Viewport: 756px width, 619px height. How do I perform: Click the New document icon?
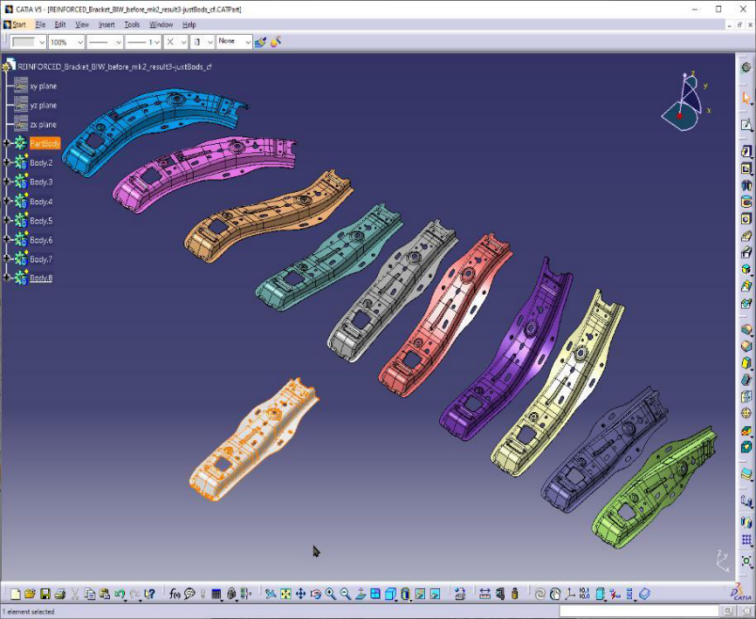pos(15,594)
